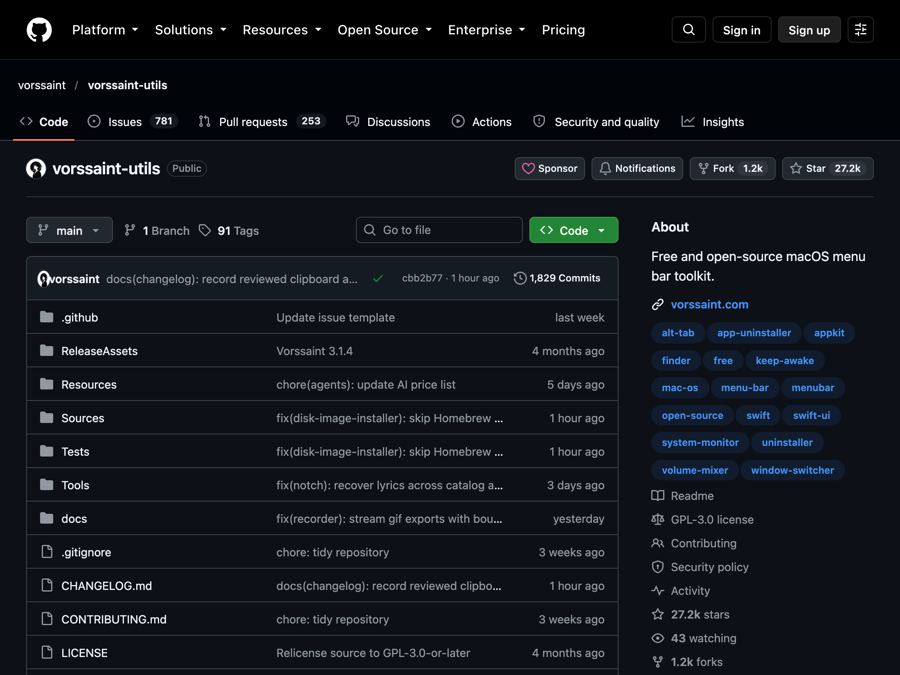Click the file icon beside CHANGELOG.md
This screenshot has height=675, width=900.
pos(46,585)
